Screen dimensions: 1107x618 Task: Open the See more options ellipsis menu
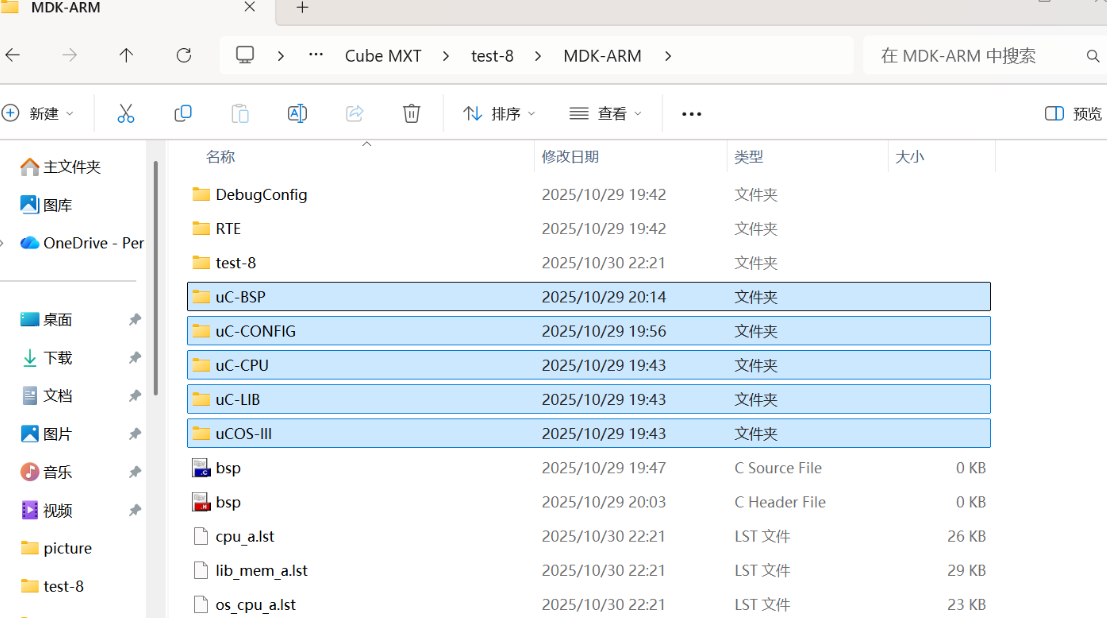[x=691, y=114]
